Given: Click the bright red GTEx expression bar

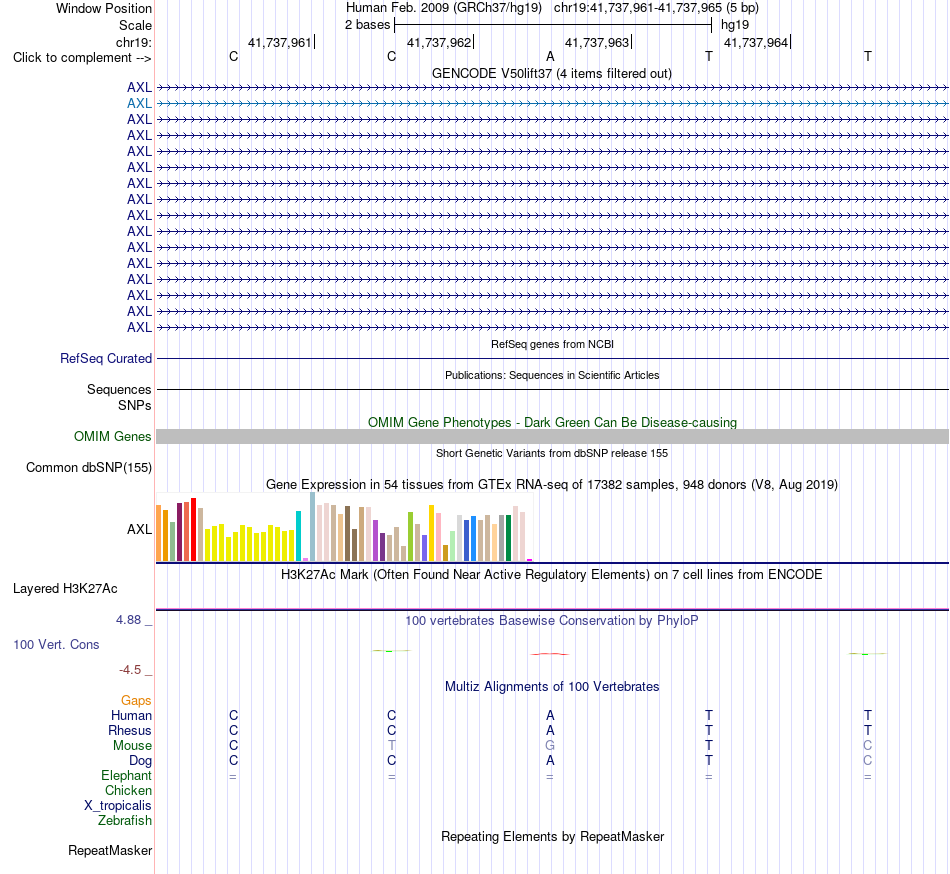Looking at the screenshot, I should (194, 530).
